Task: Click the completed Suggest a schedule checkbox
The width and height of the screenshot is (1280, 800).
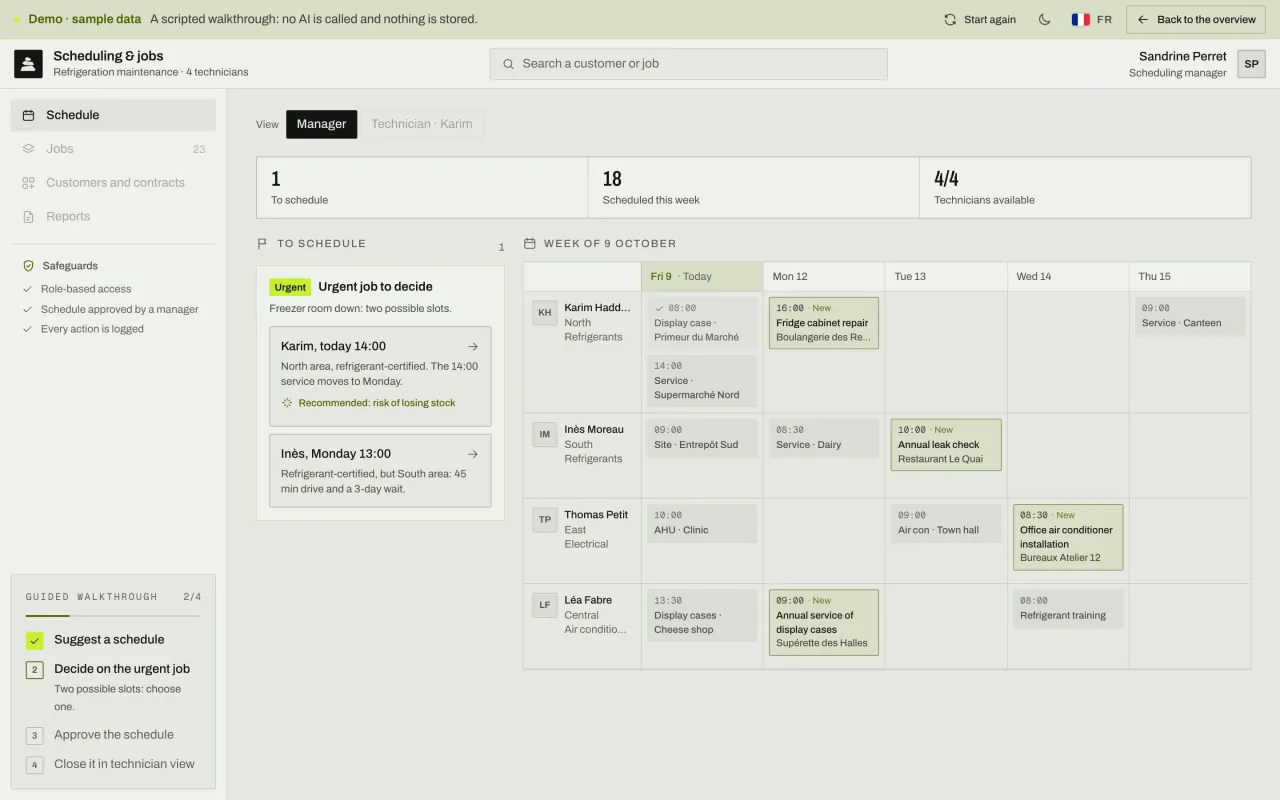Action: [x=35, y=640]
